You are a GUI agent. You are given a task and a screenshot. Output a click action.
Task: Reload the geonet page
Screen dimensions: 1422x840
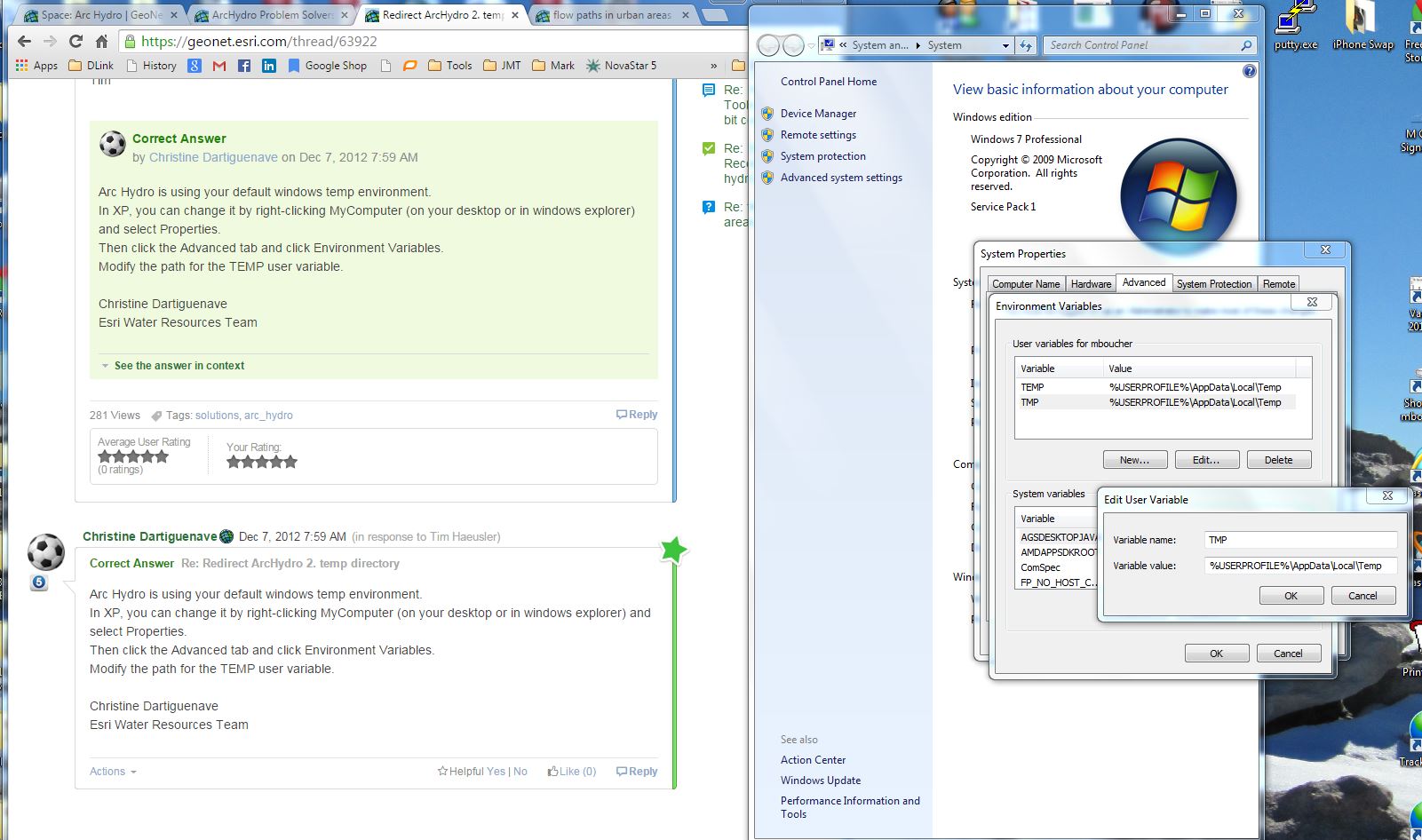(x=75, y=41)
